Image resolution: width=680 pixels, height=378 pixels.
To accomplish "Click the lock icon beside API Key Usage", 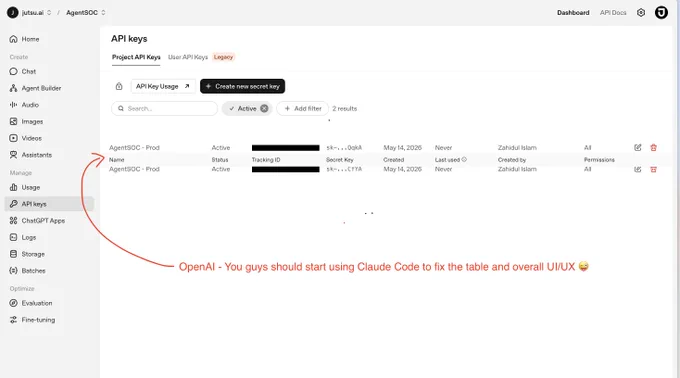I will point(119,86).
